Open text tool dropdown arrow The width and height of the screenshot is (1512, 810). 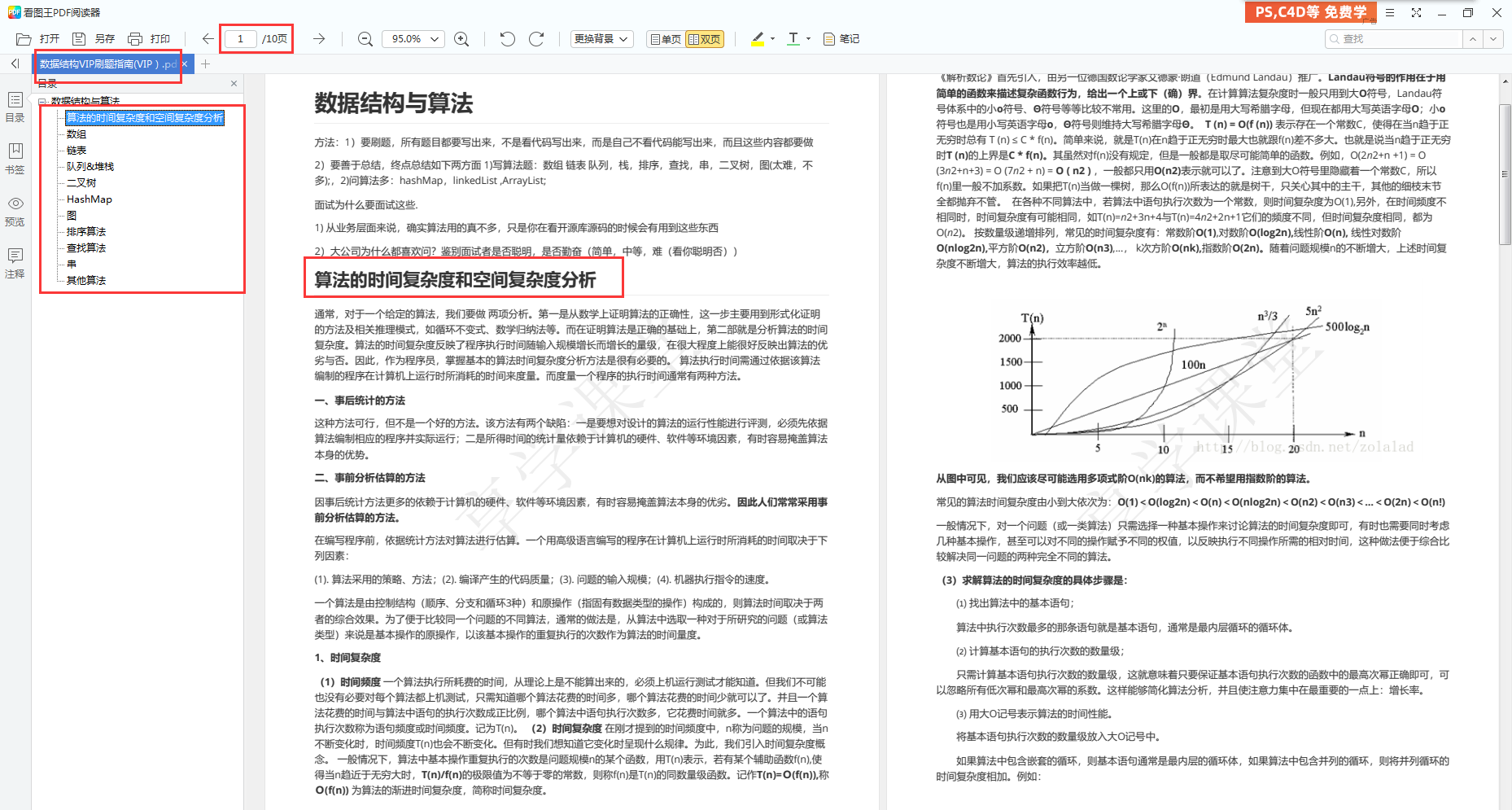pos(808,39)
